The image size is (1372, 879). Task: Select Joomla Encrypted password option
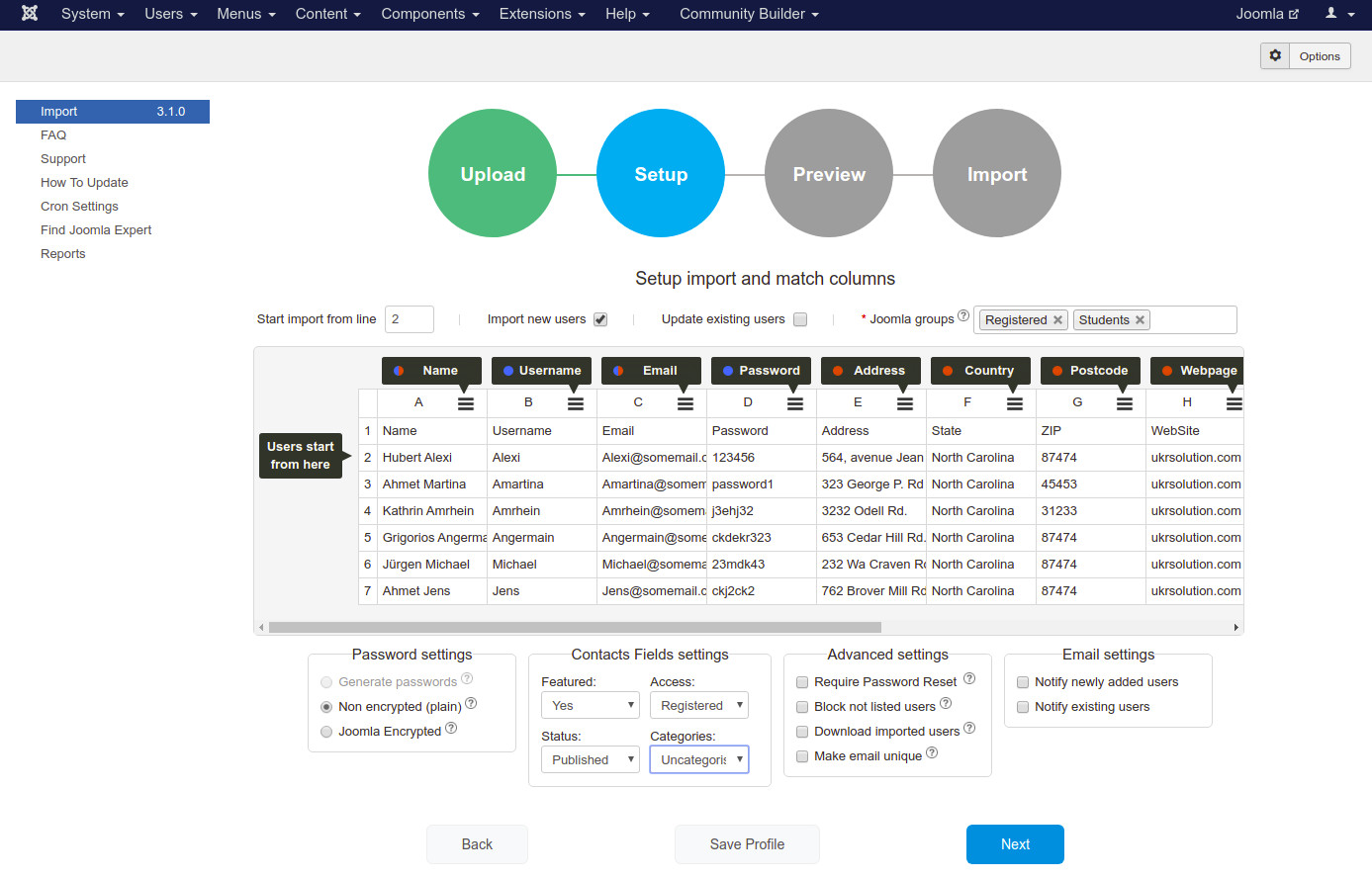pos(326,732)
